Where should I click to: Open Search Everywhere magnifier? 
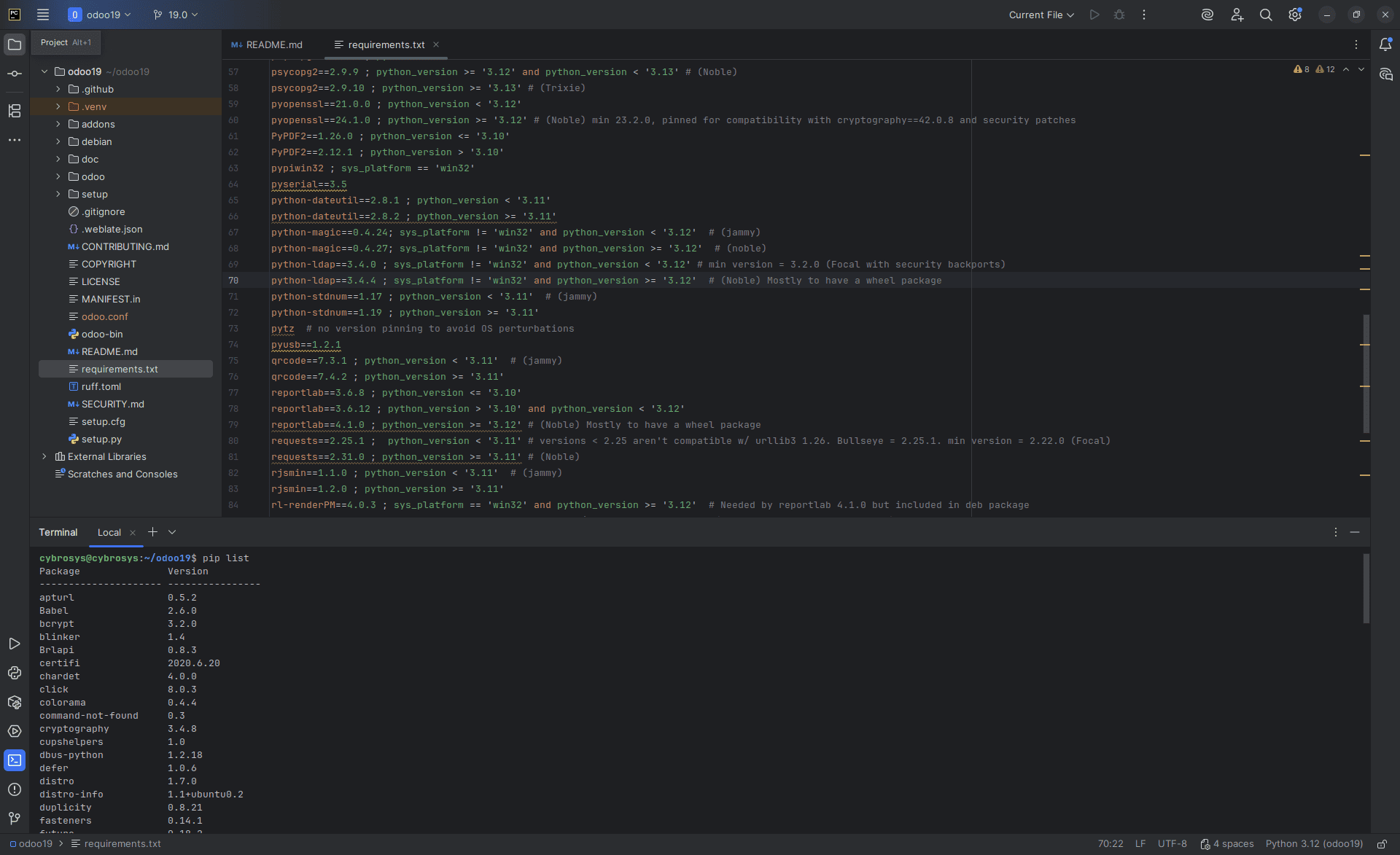[1266, 15]
